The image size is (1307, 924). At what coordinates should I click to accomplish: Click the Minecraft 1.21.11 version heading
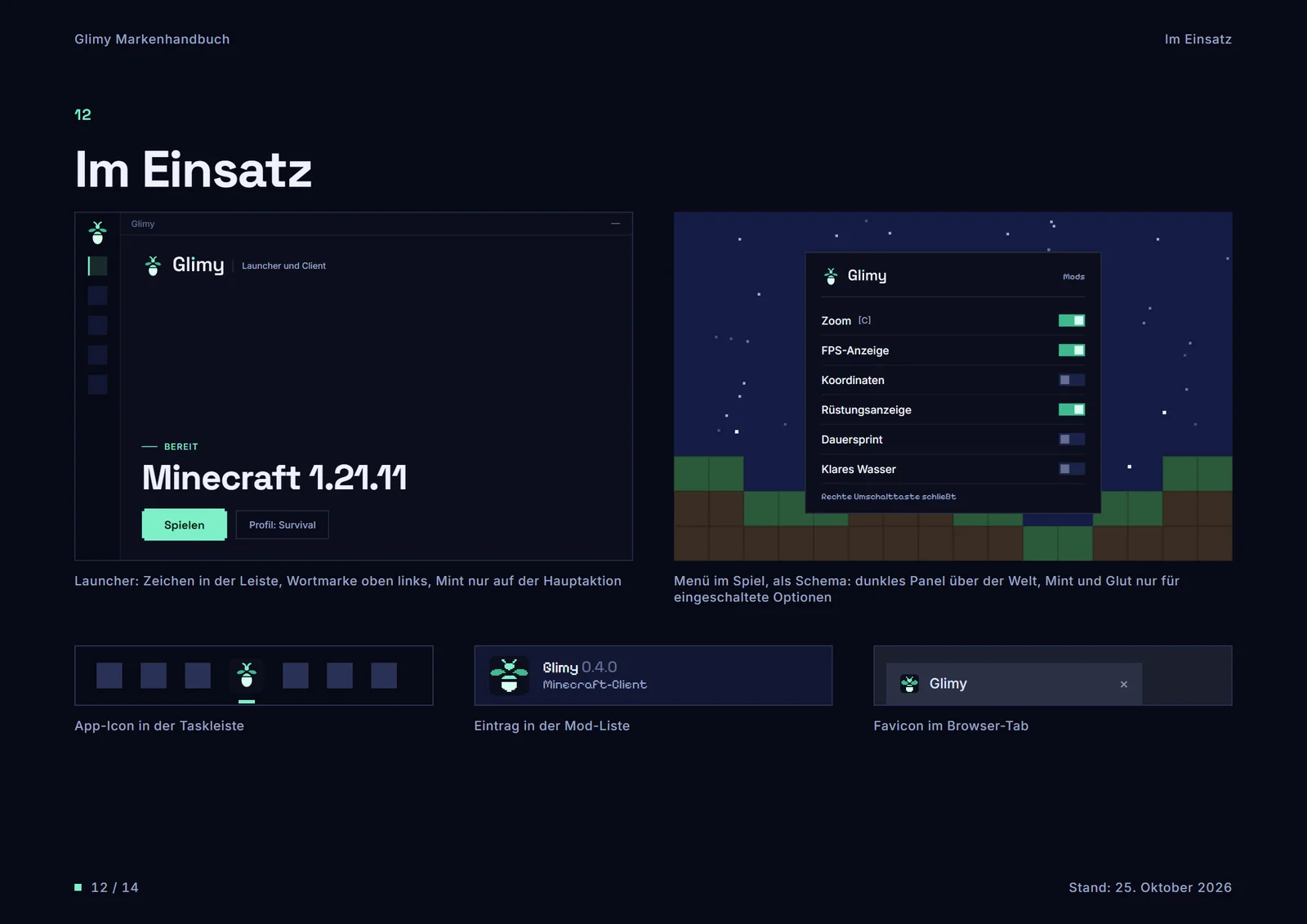pyautogui.click(x=274, y=478)
